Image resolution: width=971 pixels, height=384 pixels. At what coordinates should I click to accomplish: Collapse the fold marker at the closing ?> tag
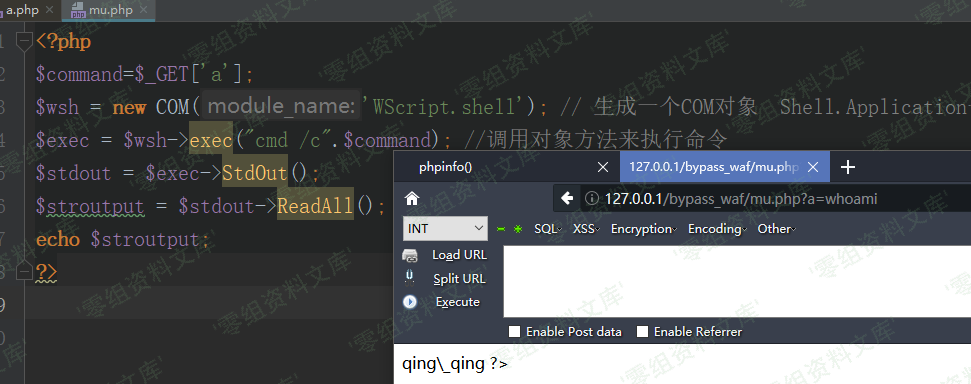(x=25, y=271)
